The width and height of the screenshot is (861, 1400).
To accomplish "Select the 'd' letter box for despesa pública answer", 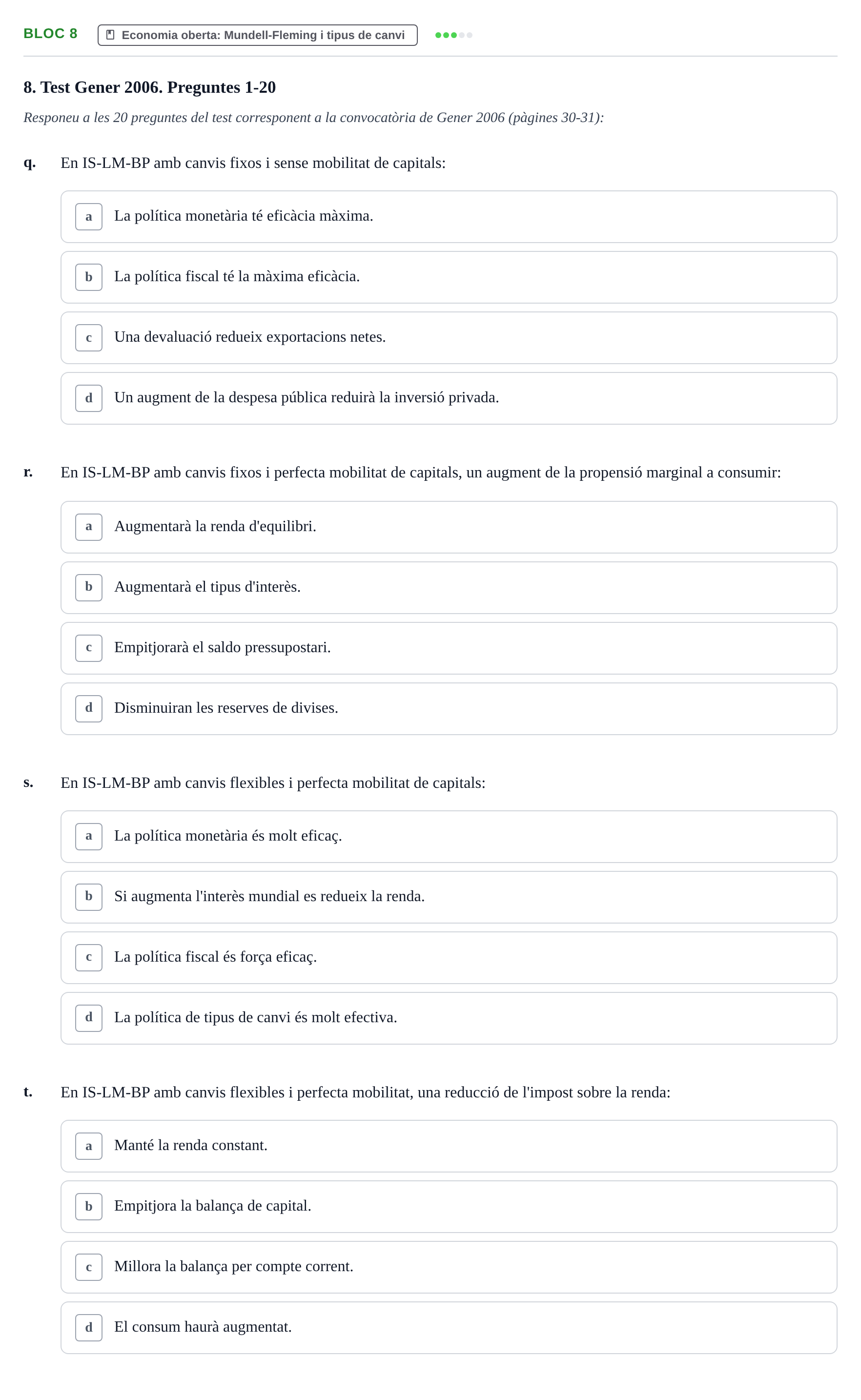I will click(x=89, y=398).
